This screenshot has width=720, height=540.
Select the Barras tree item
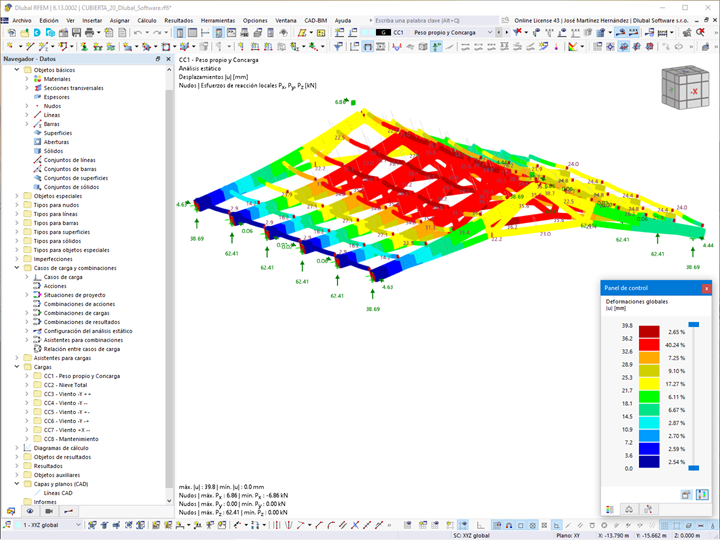click(x=51, y=124)
